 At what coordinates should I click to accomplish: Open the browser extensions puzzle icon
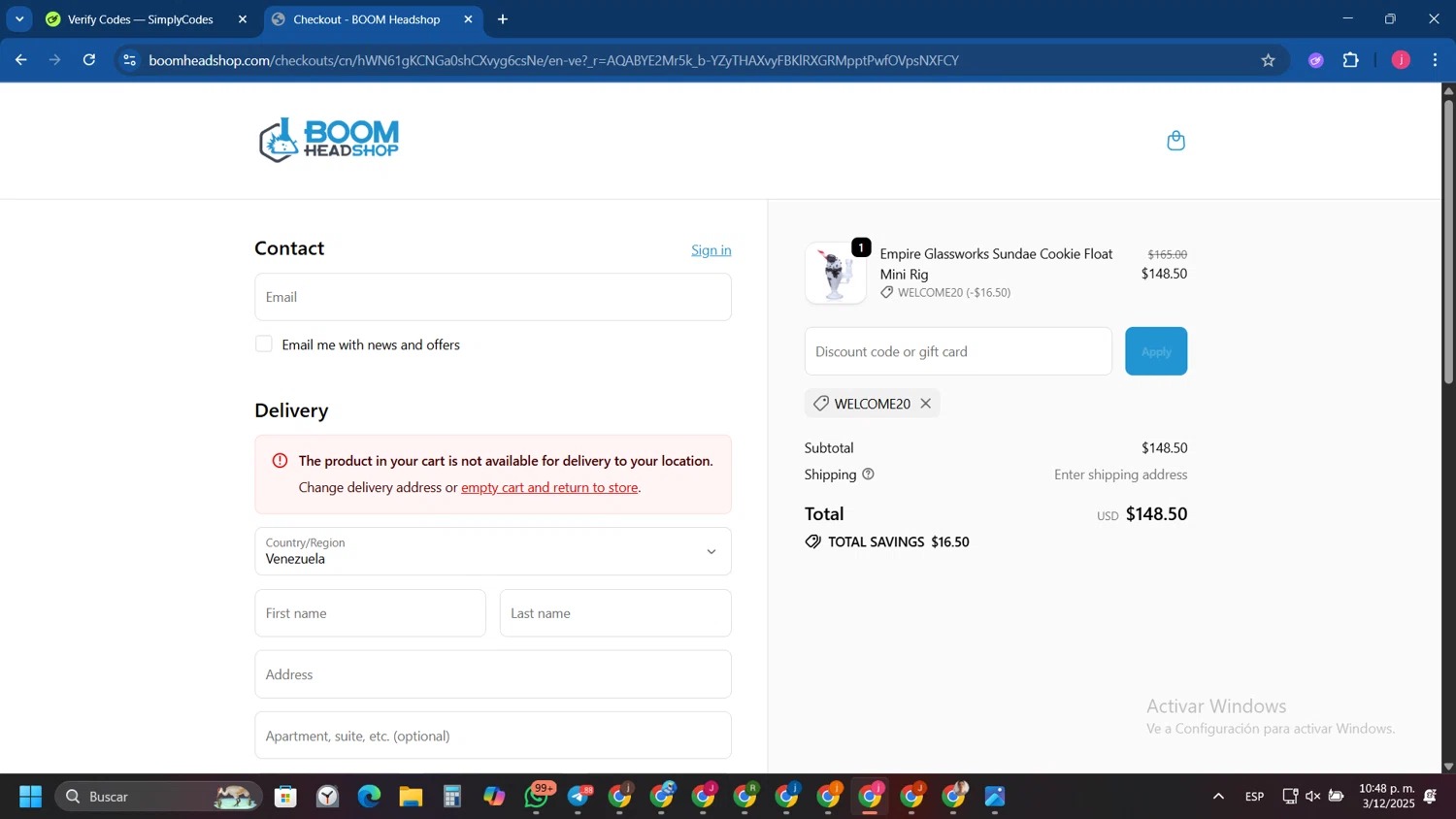(x=1350, y=60)
